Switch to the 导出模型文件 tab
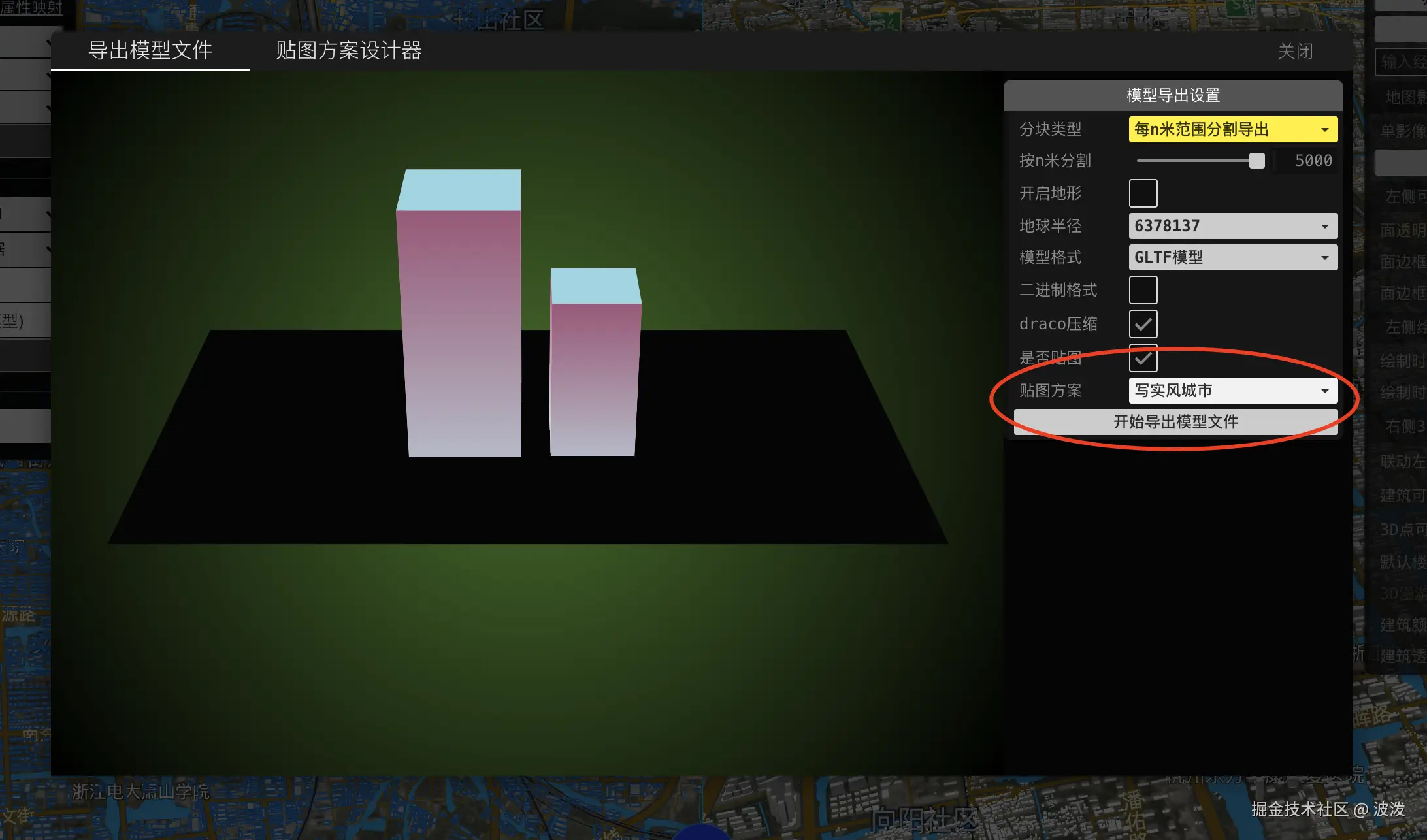Screen dimensions: 1427x840 pos(150,51)
